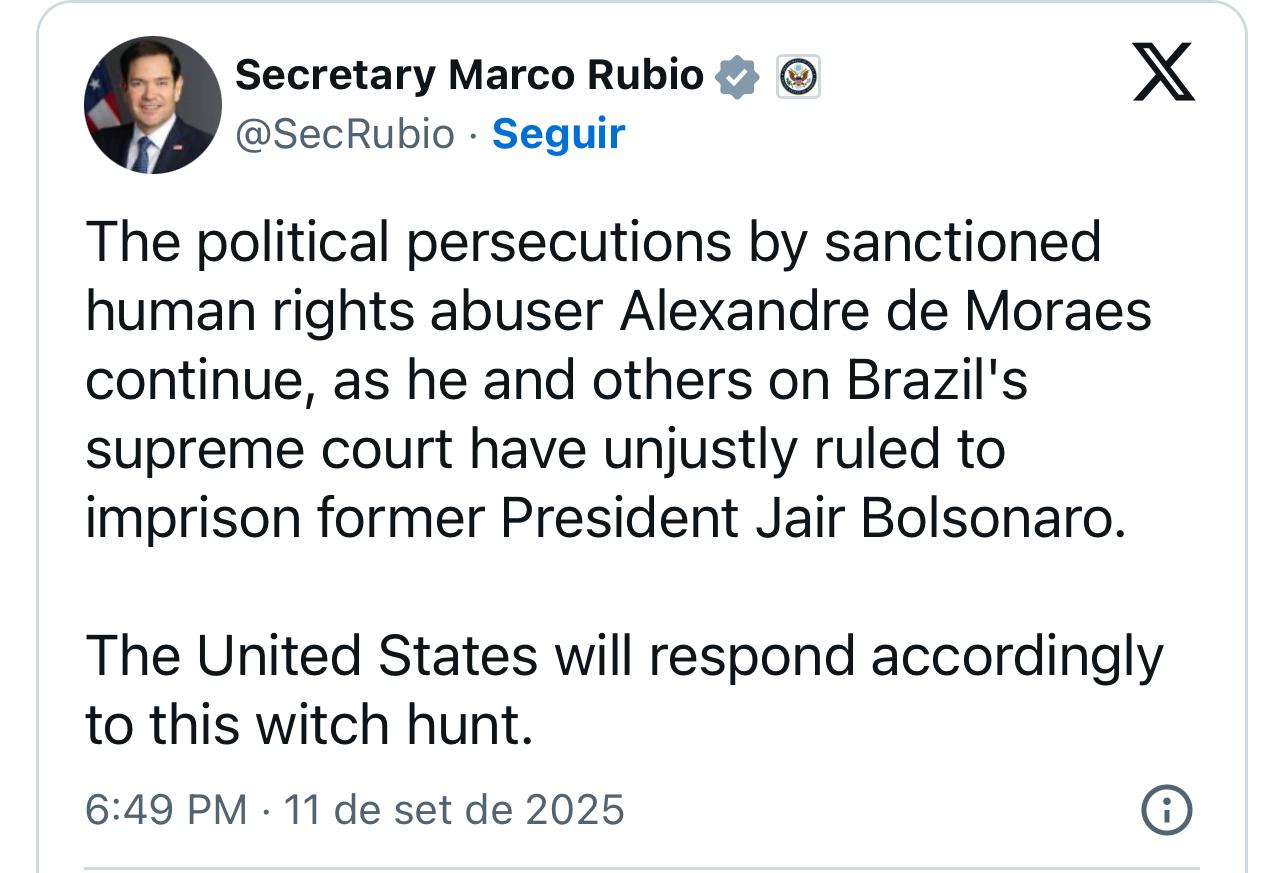Click the State Department seal badge

point(798,76)
